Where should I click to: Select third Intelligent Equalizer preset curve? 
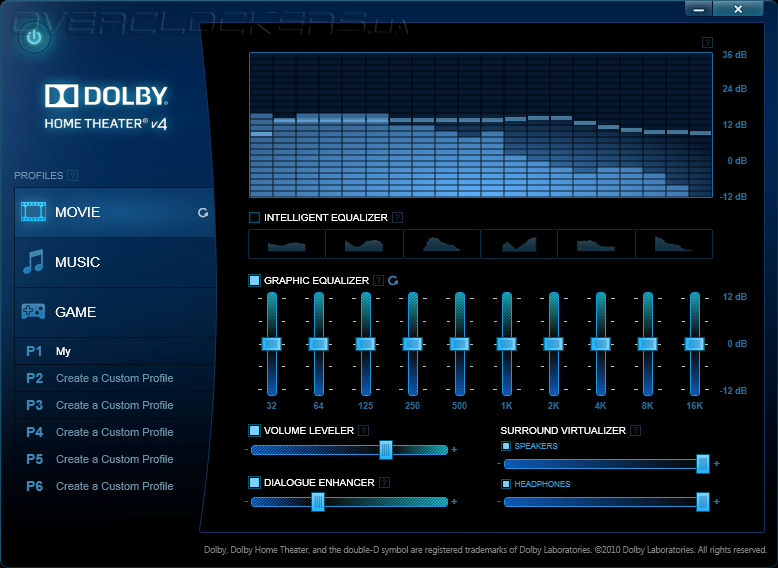(x=442, y=244)
